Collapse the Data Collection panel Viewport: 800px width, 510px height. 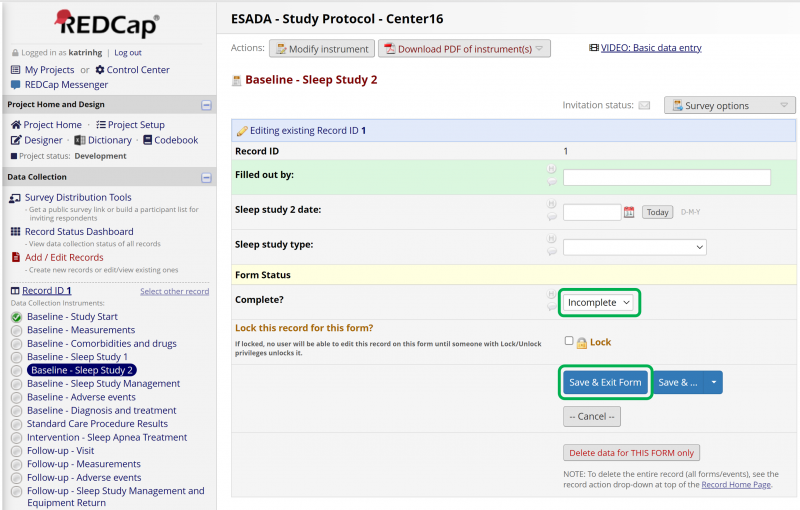pos(206,178)
